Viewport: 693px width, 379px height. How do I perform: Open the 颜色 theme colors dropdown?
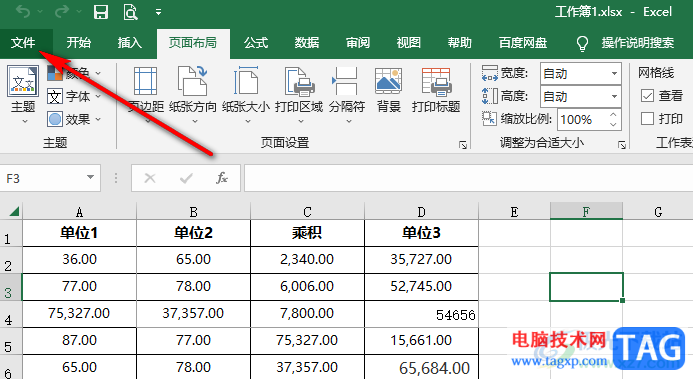[74, 73]
